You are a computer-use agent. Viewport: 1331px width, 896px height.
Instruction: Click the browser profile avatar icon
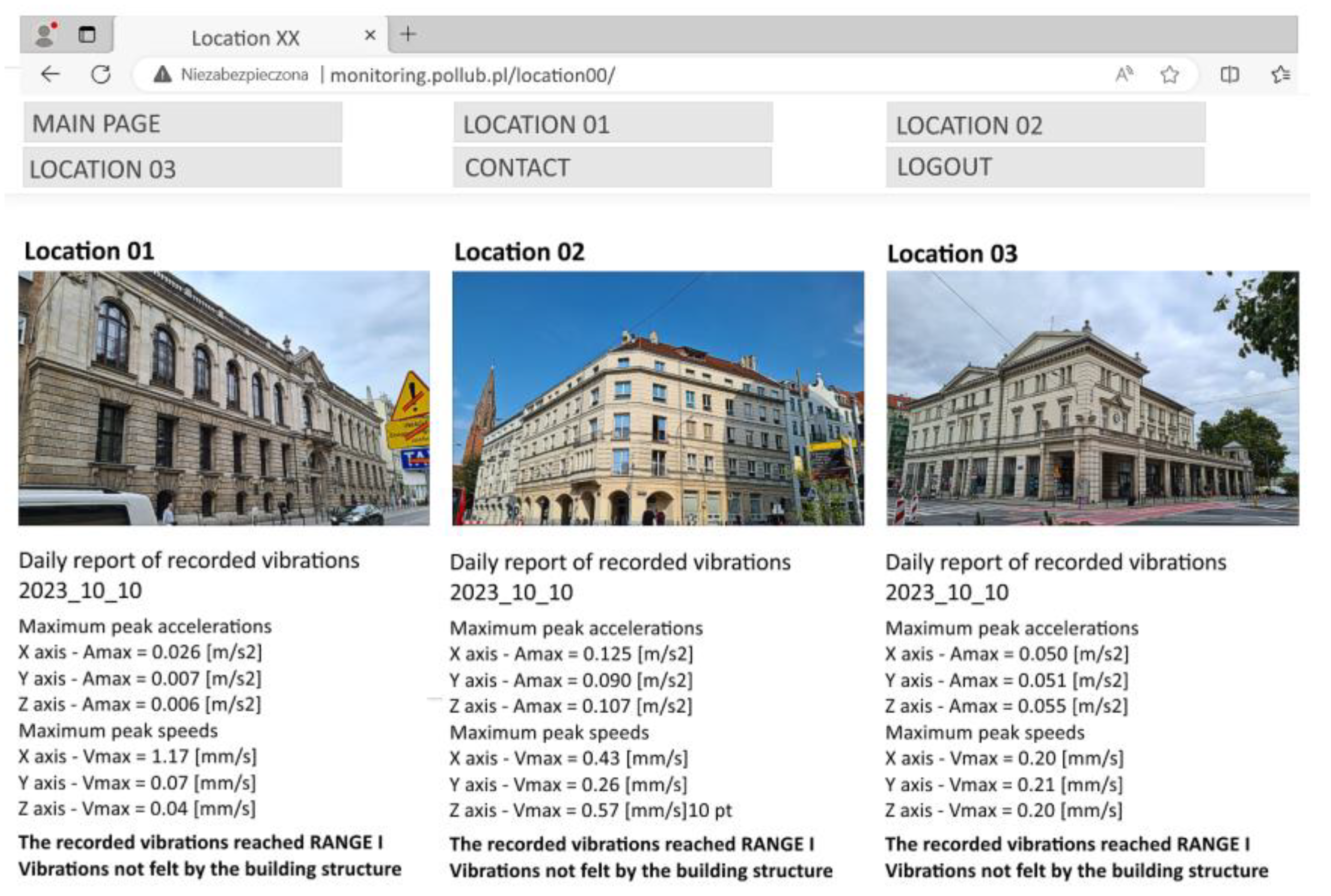tap(45, 35)
